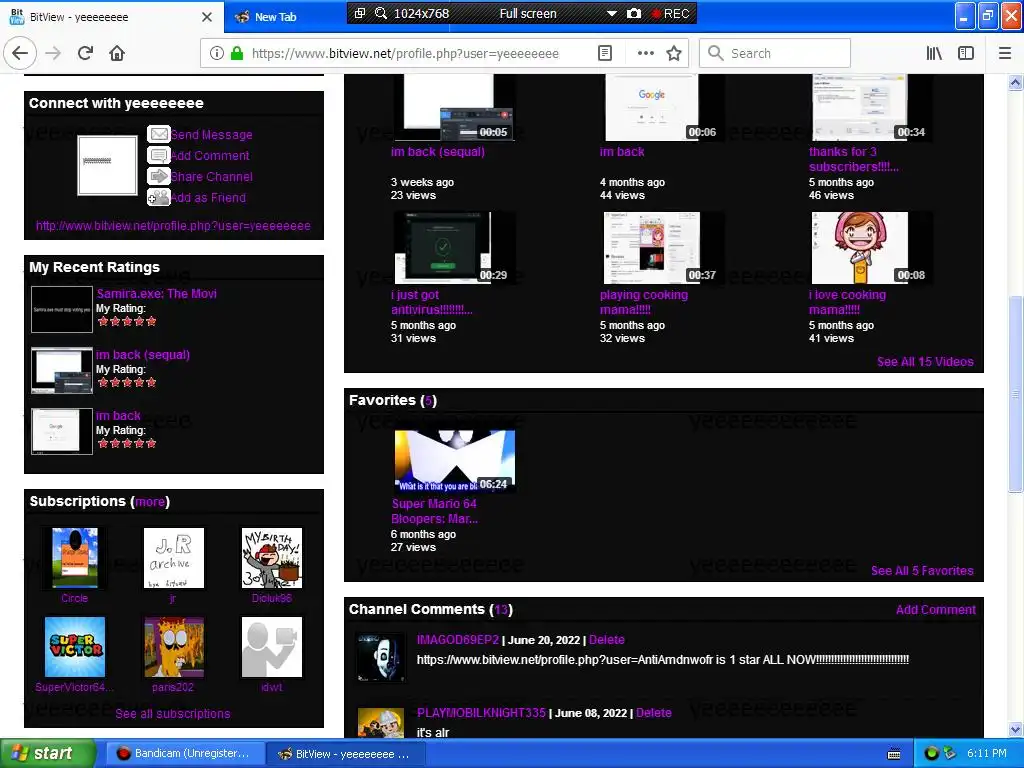The image size is (1024, 768).
Task: Open the browser Home page icon
Action: [117, 53]
